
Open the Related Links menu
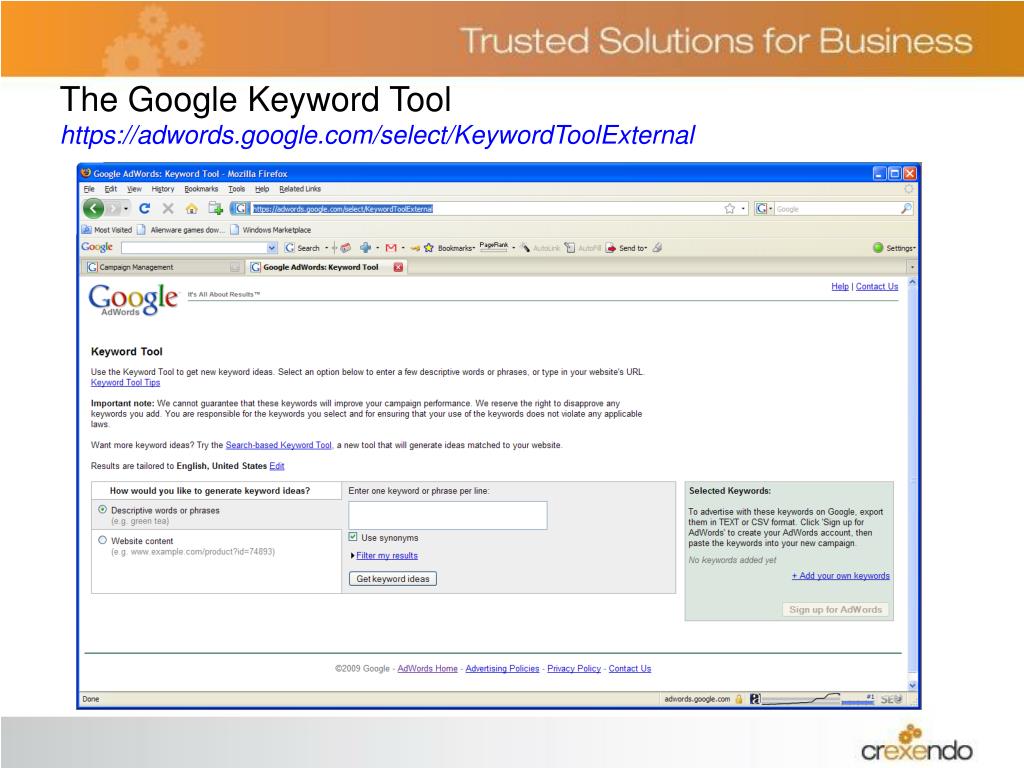click(x=300, y=189)
